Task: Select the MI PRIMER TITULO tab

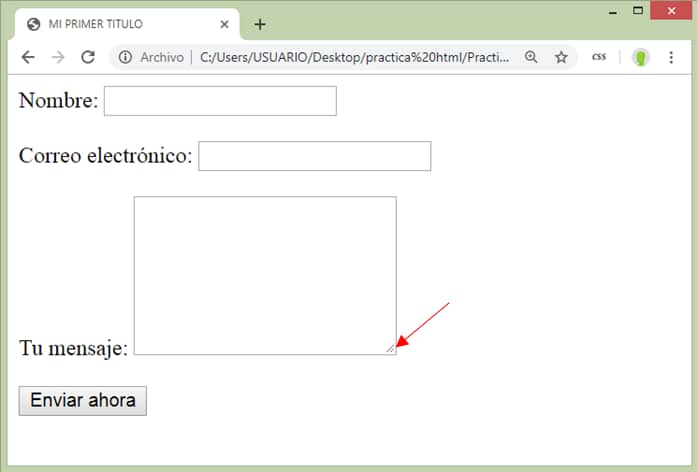Action: click(128, 24)
